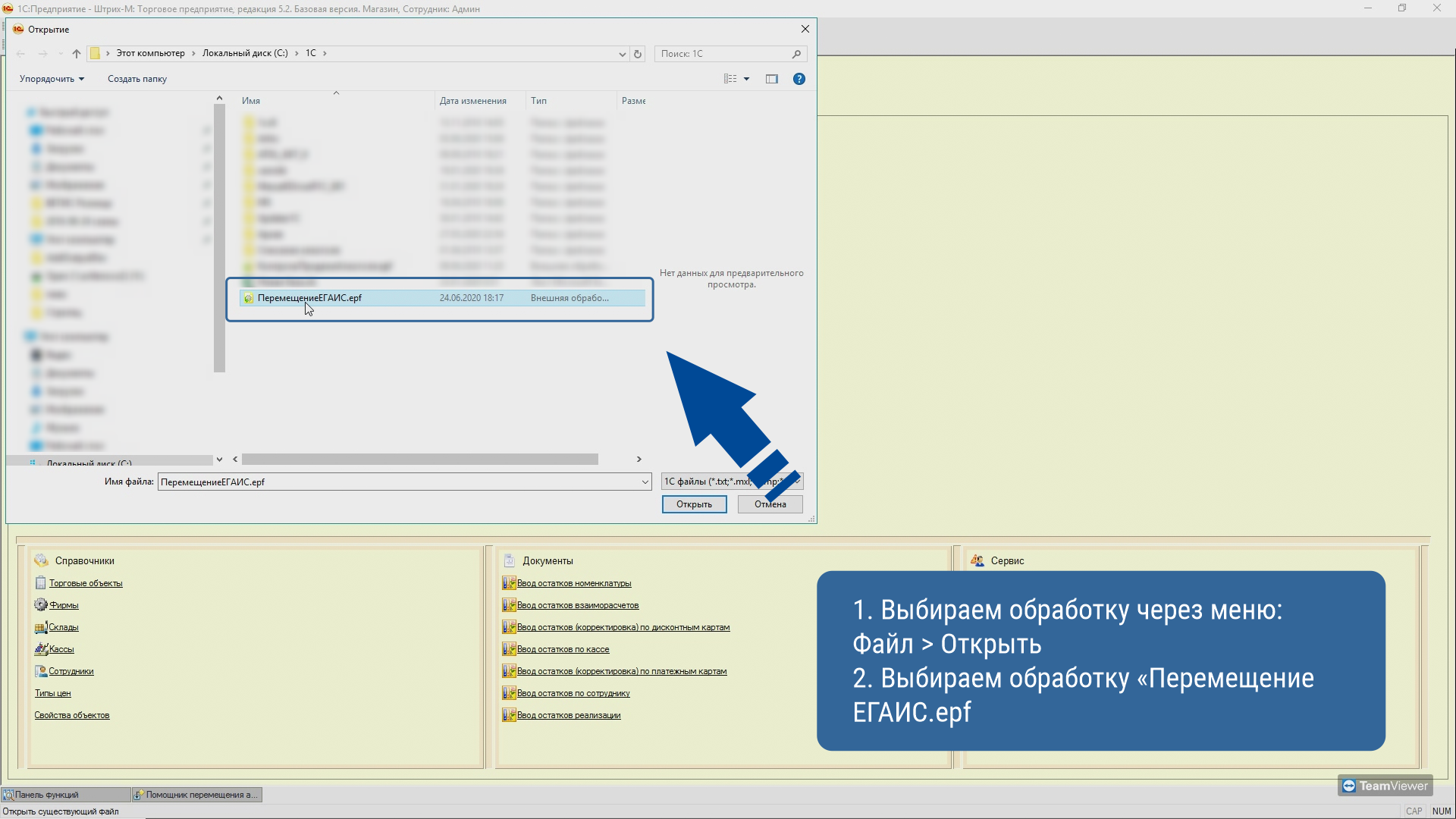Open Ввод остатков реализации link

(569, 716)
